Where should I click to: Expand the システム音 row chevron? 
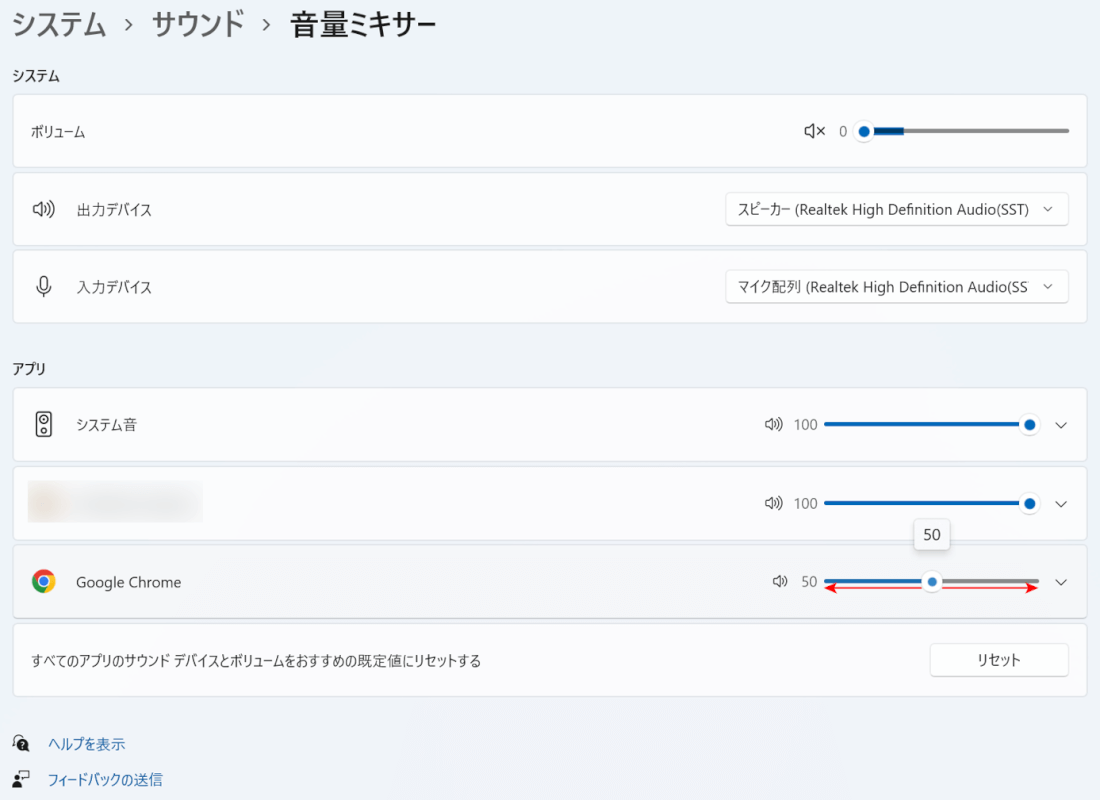click(1061, 425)
